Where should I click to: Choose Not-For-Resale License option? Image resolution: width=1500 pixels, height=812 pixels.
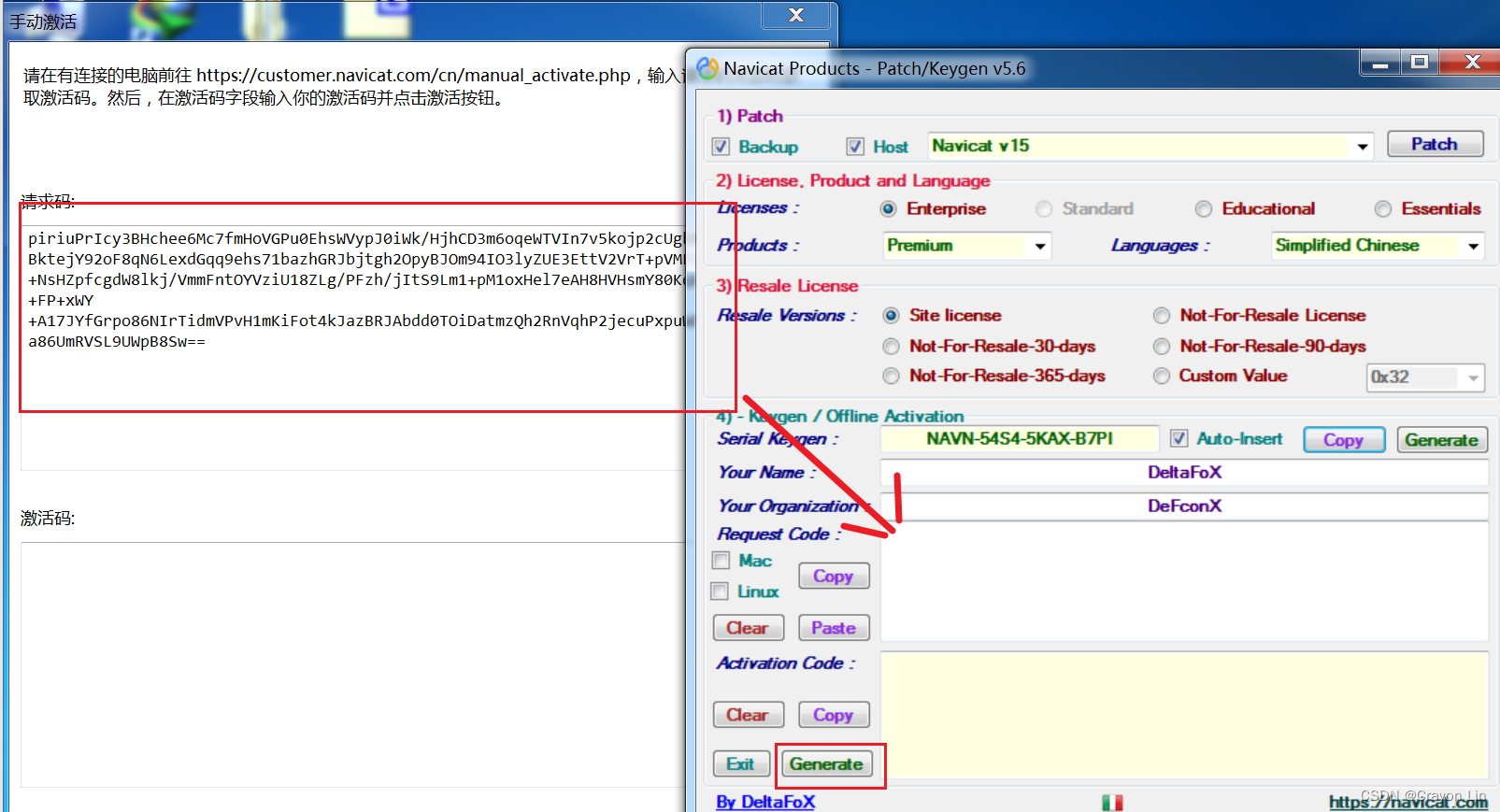(x=1162, y=316)
